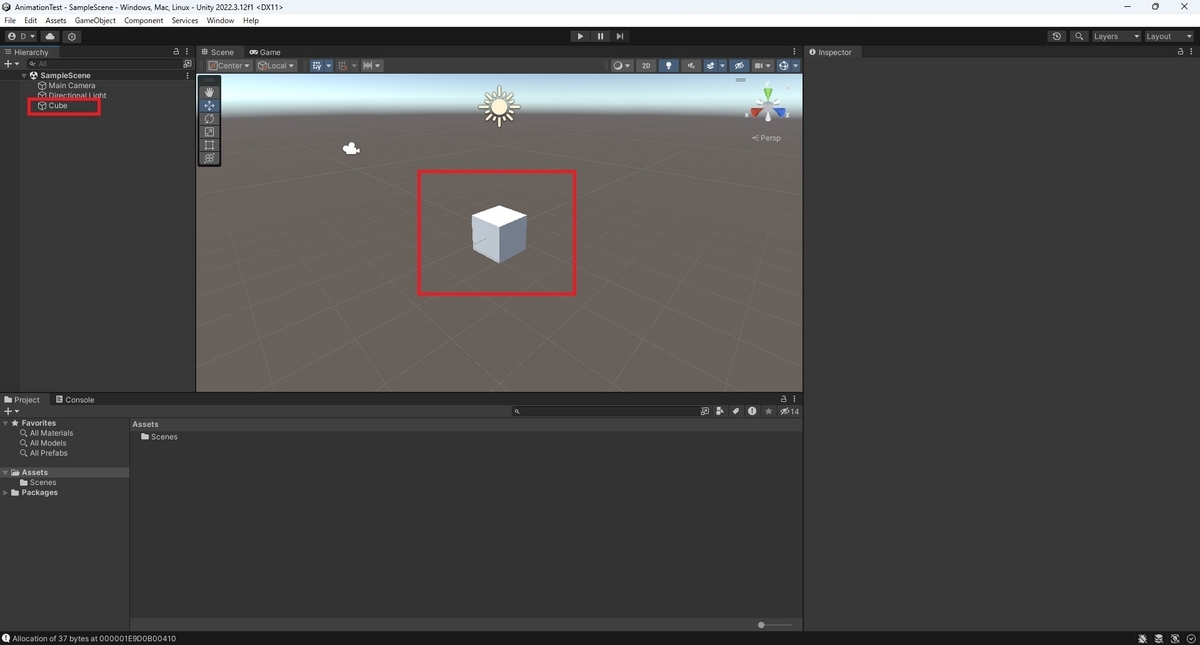The width and height of the screenshot is (1200, 645).
Task: Open the Layers dropdown
Action: [1115, 36]
